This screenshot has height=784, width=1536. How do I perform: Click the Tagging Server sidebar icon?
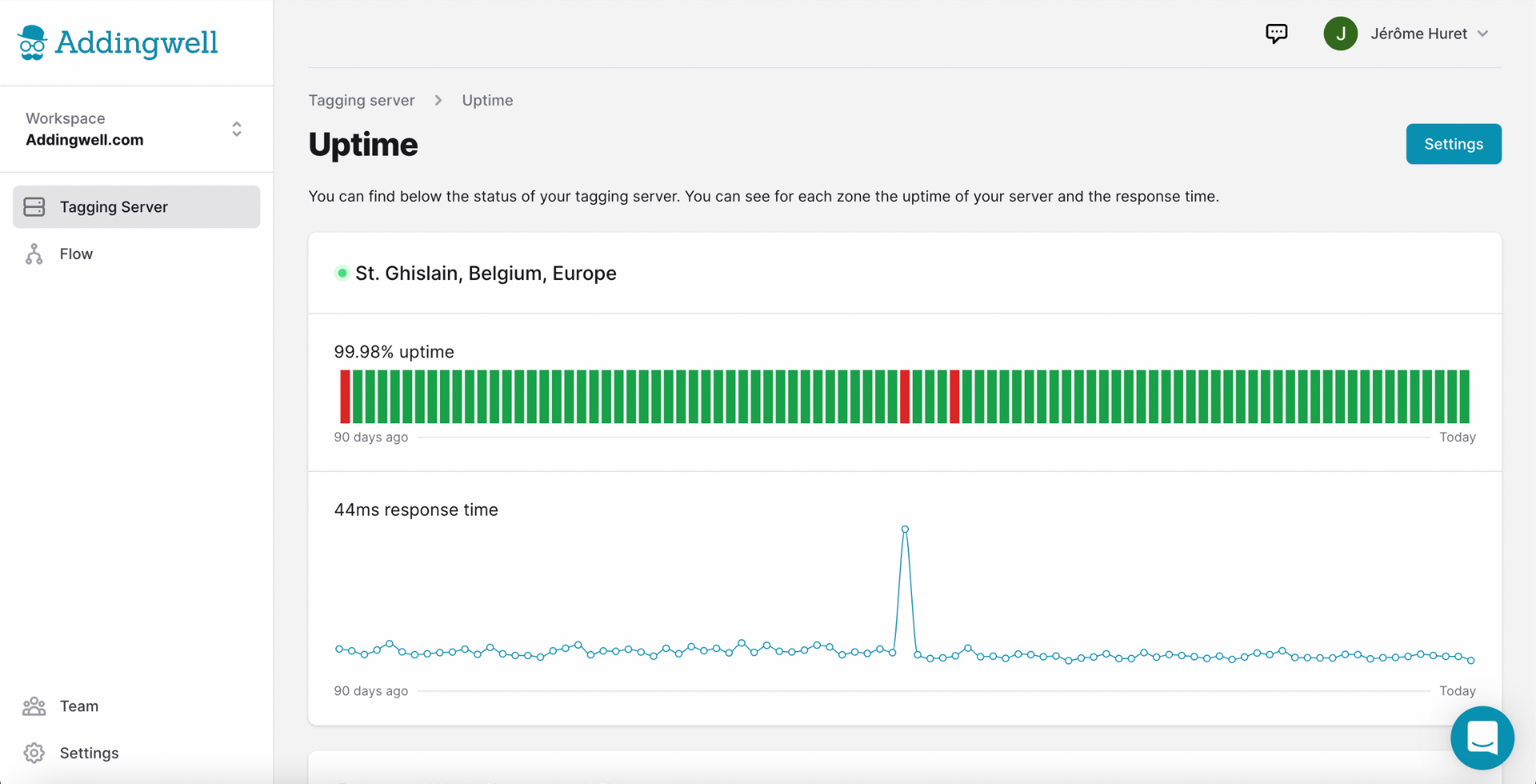(34, 207)
